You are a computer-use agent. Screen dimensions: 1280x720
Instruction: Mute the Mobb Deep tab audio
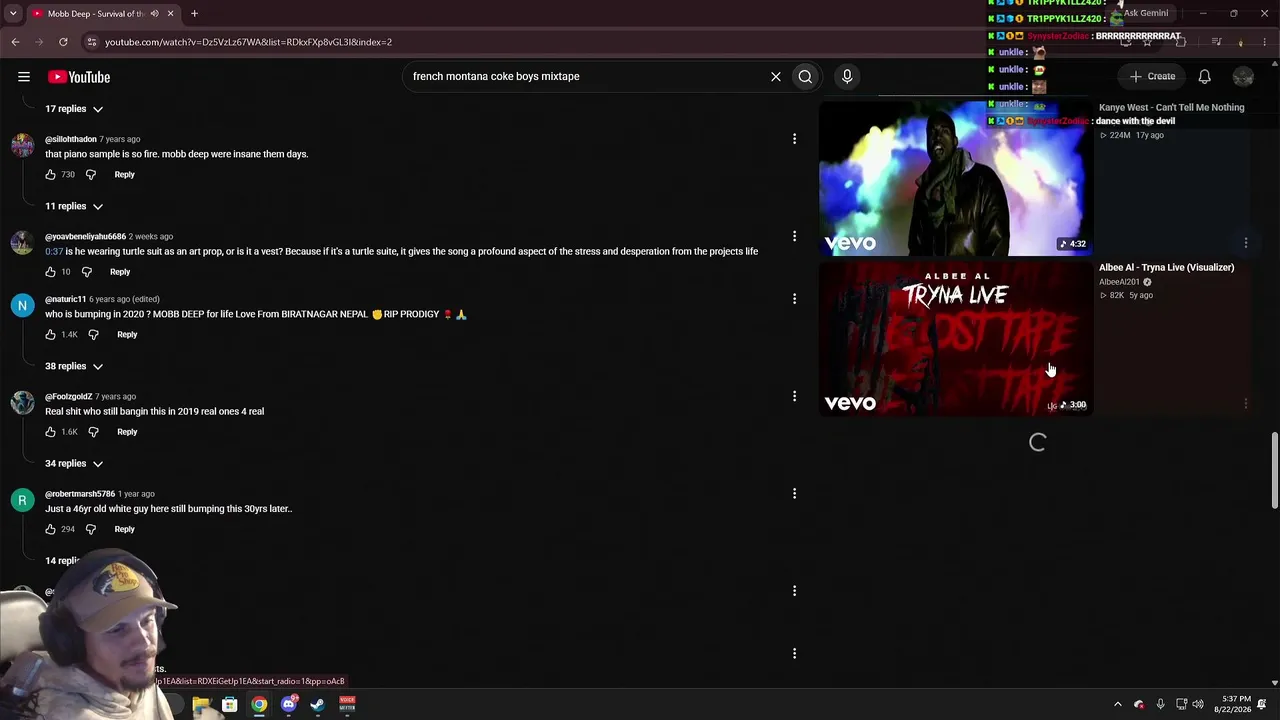pyautogui.click(x=154, y=14)
